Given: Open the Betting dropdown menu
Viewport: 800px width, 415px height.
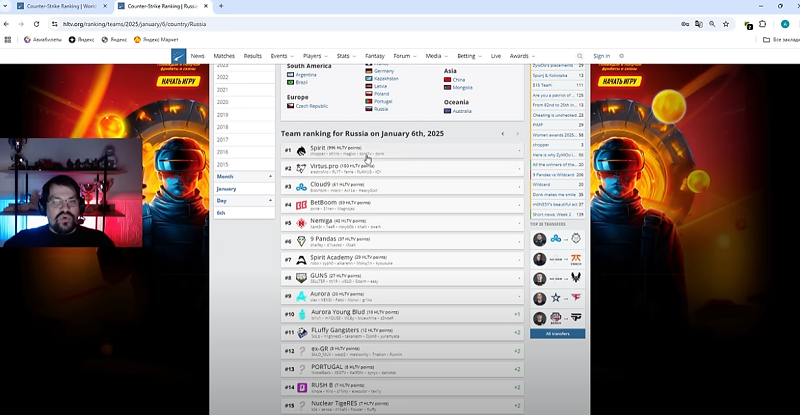Looking at the screenshot, I should 469,56.
